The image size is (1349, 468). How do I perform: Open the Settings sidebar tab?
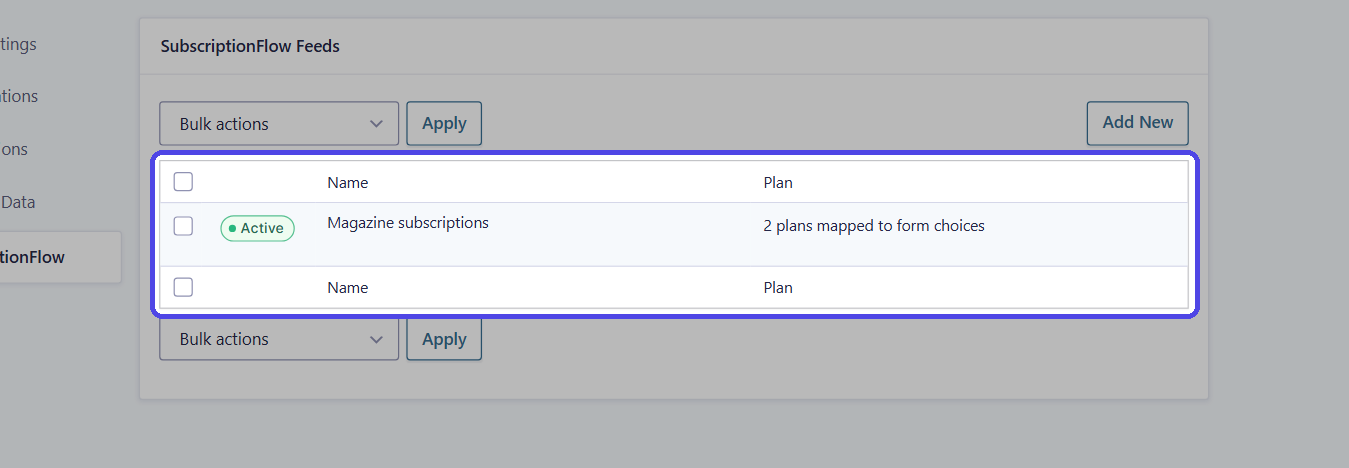pos(18,44)
